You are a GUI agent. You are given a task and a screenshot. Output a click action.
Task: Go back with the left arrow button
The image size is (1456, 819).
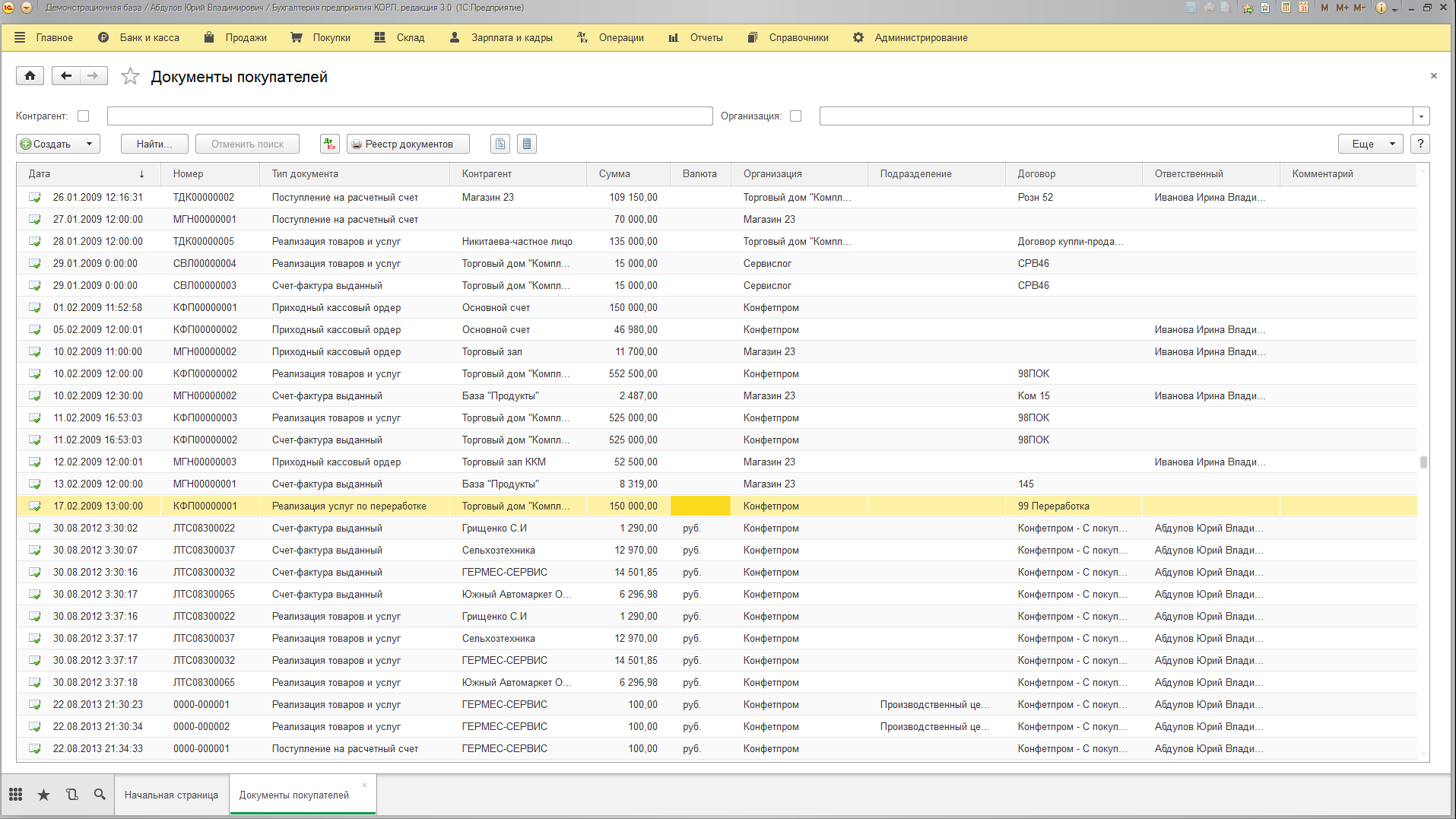coord(66,76)
